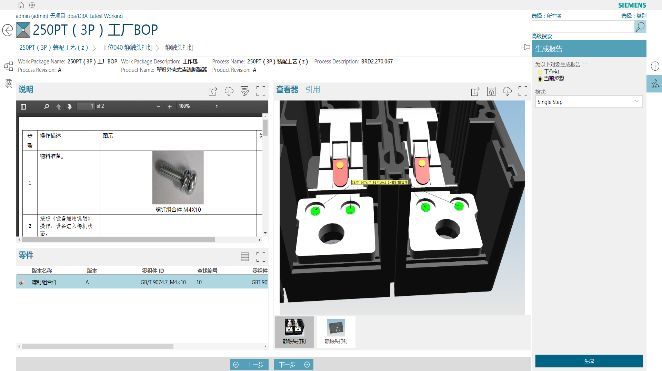Click the dark blue button at bottom right
Viewport: 662px width, 371px height.
point(589,361)
